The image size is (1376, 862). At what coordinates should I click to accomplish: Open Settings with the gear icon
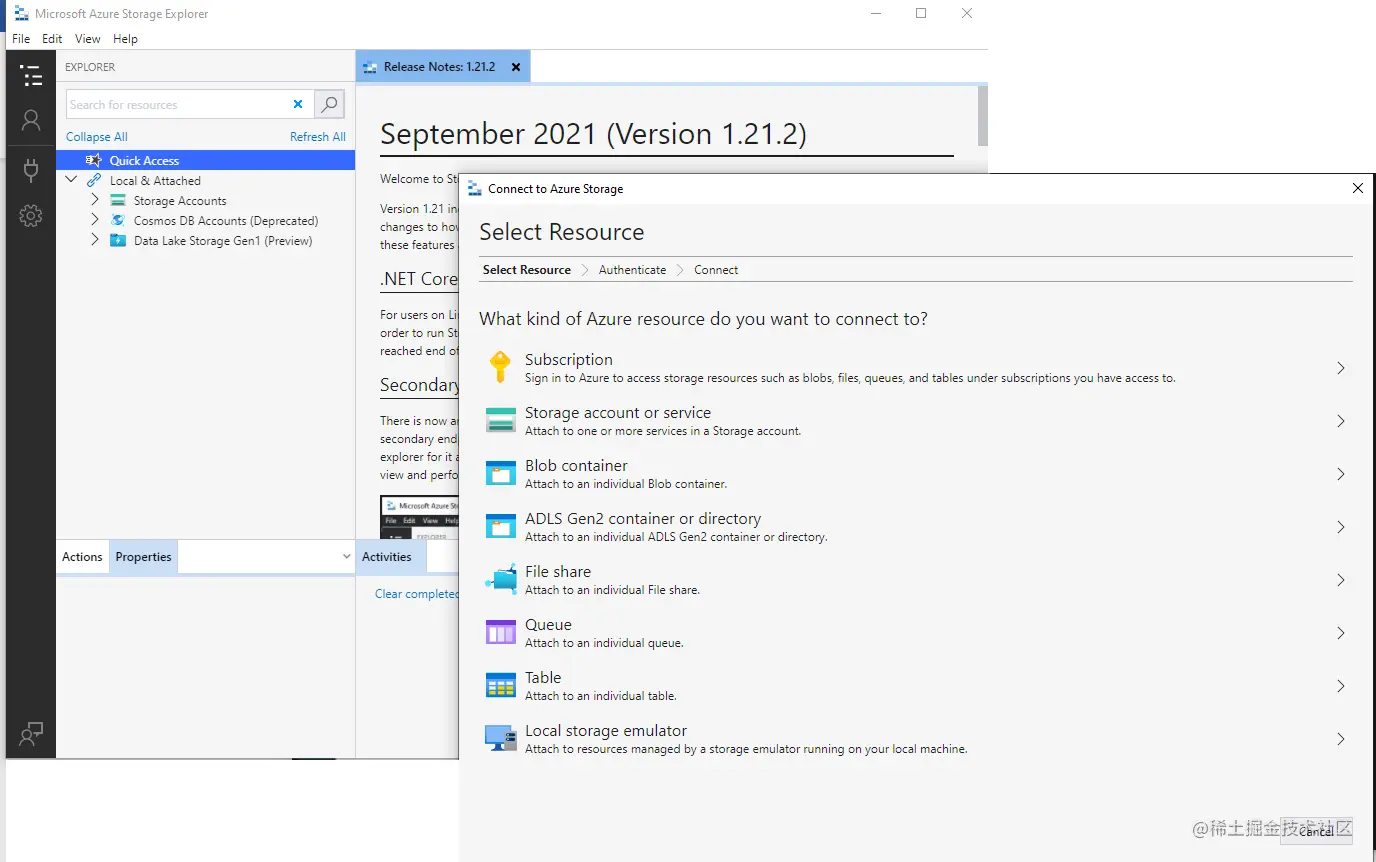(x=31, y=215)
